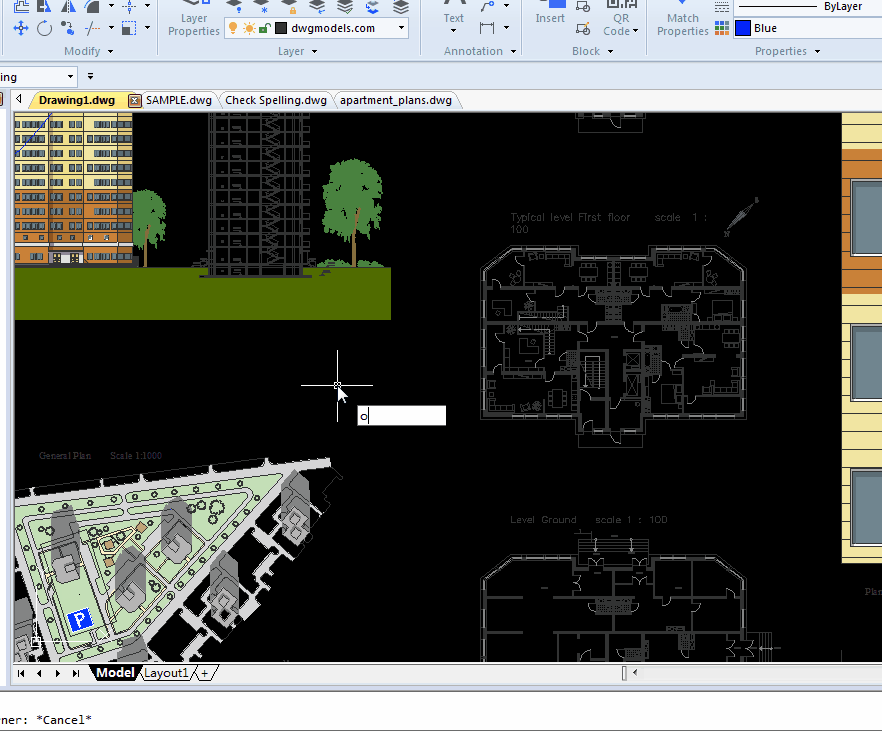
Task: Click the Layer Off tool with bulb
Action: tap(234, 7)
